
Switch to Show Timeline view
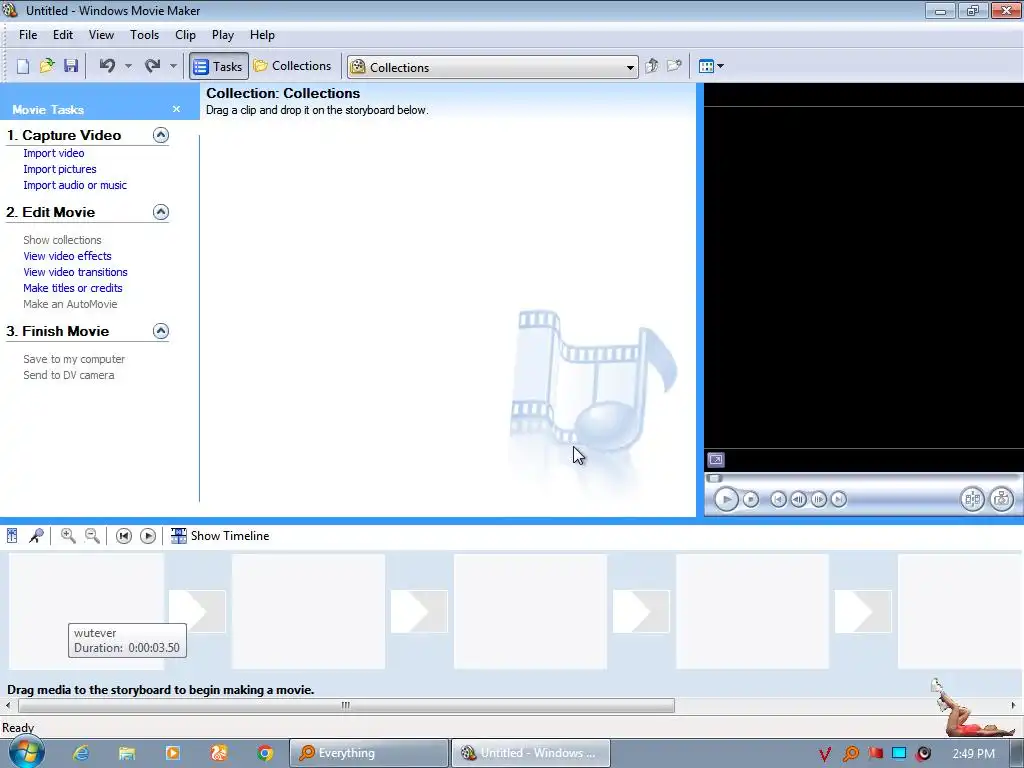(x=219, y=536)
